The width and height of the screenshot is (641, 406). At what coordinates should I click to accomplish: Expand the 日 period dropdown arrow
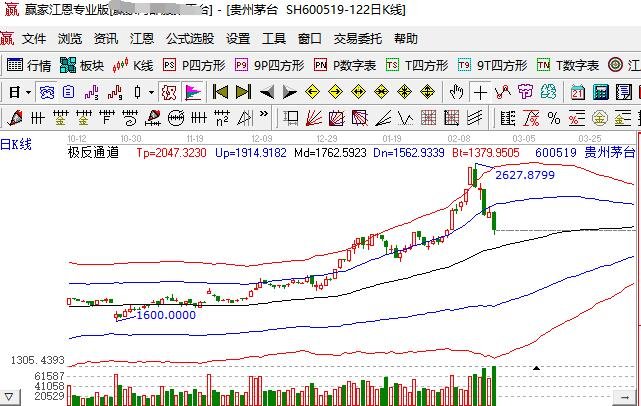coord(28,93)
